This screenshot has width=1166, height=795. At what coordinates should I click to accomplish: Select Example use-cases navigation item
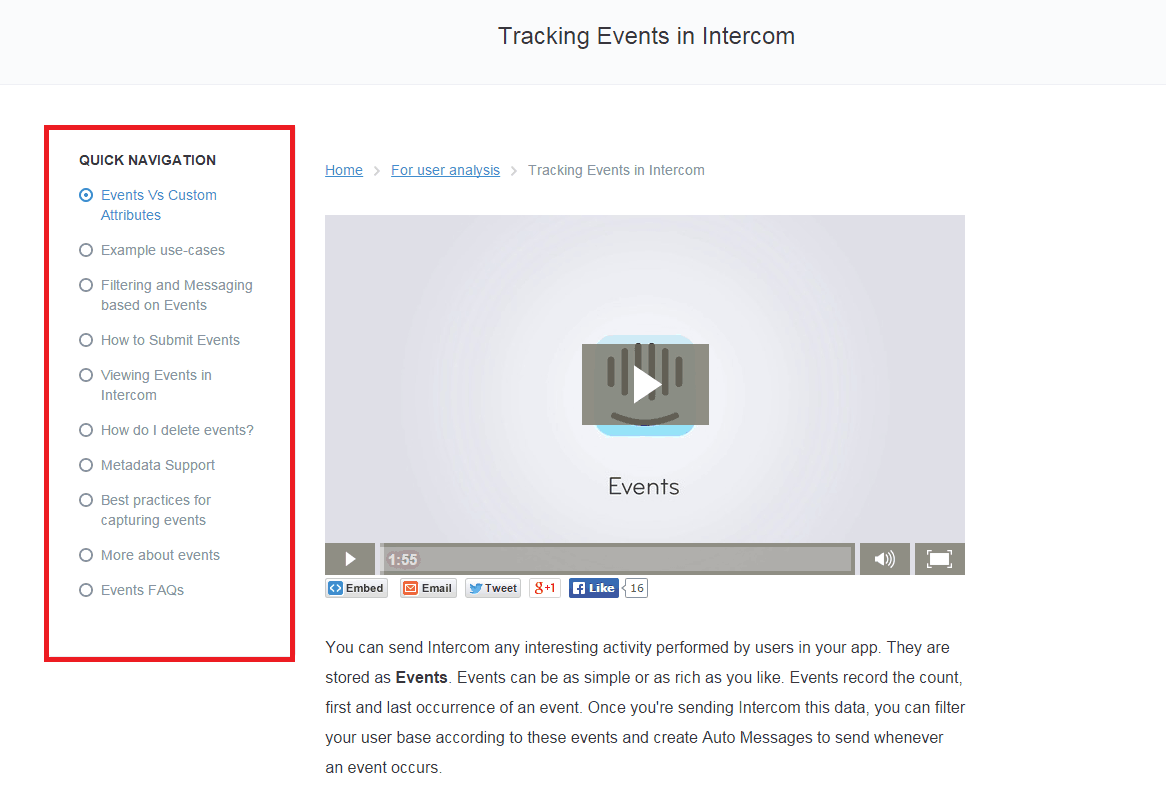click(152, 250)
